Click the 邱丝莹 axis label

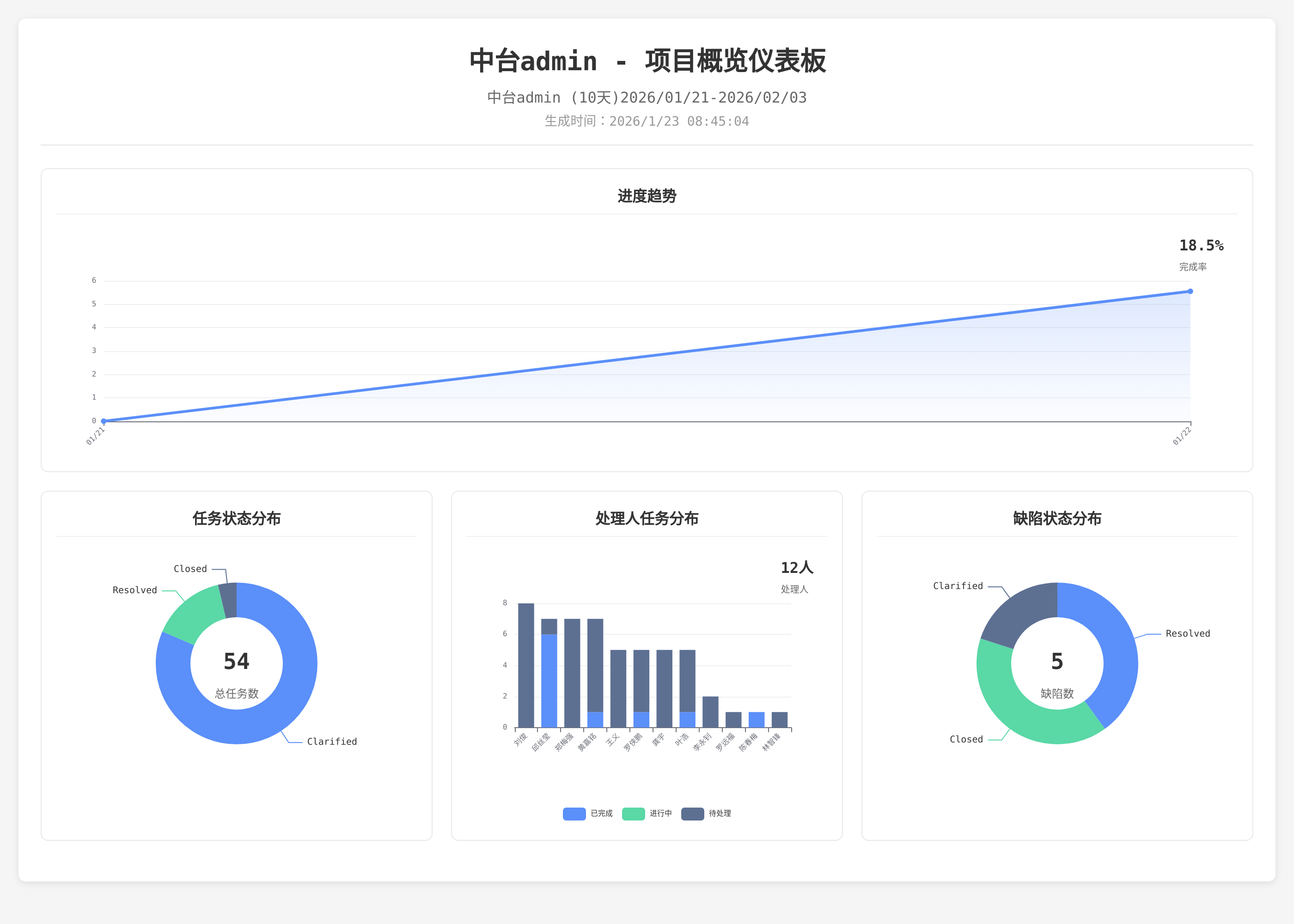[541, 742]
